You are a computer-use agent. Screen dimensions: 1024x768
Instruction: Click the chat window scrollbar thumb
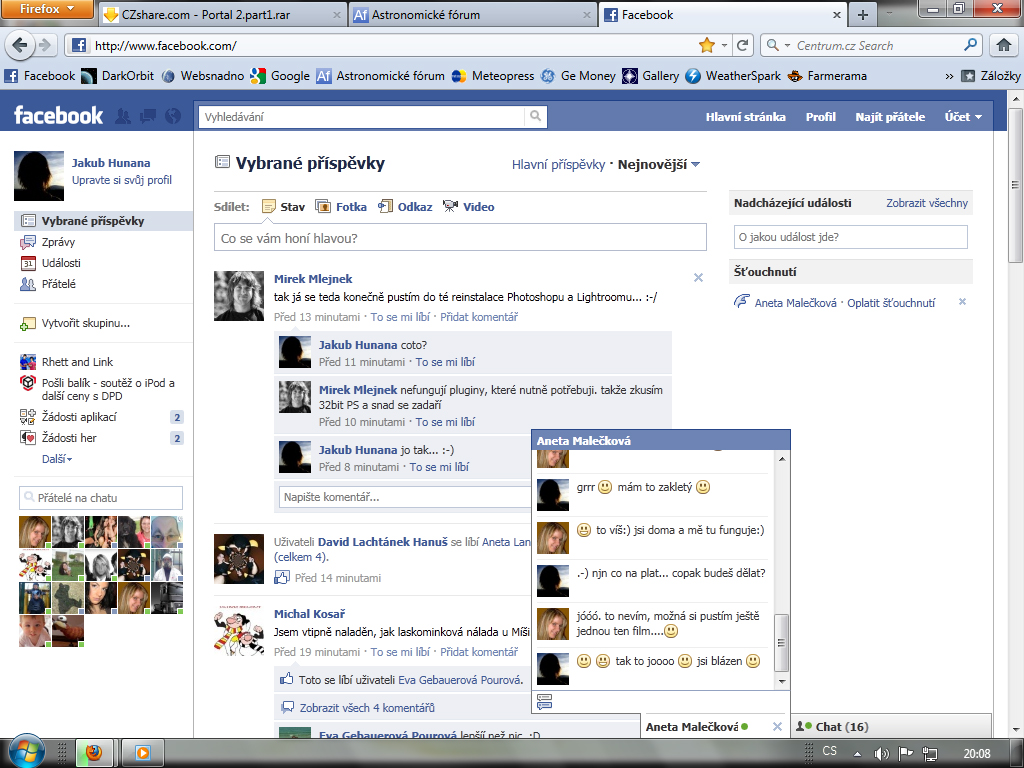[x=781, y=643]
